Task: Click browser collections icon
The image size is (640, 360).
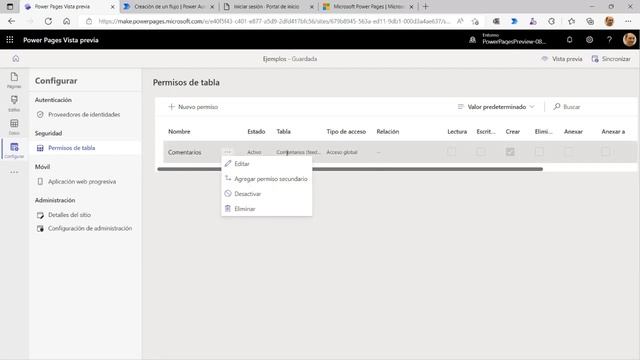Action: coord(590,21)
